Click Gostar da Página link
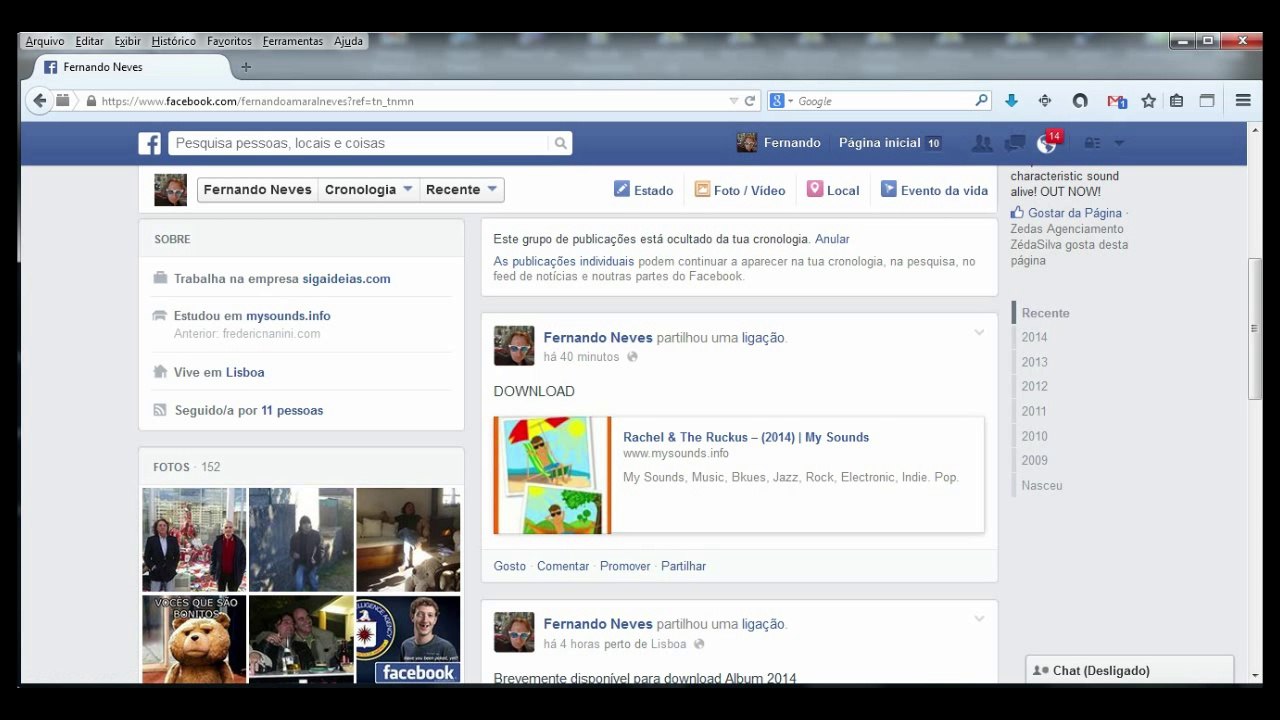 coord(1074,213)
